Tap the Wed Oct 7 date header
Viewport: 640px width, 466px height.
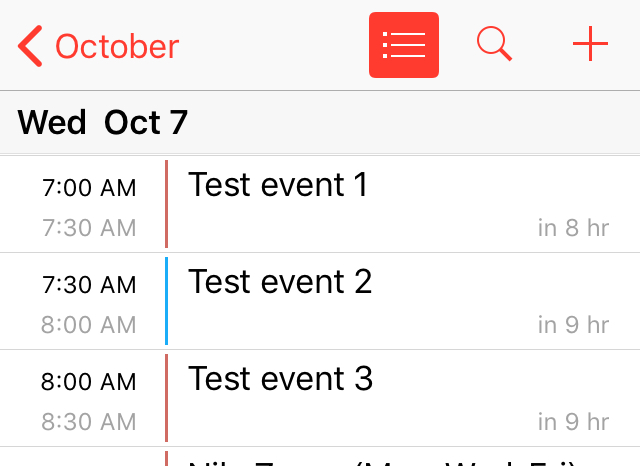[103, 123]
